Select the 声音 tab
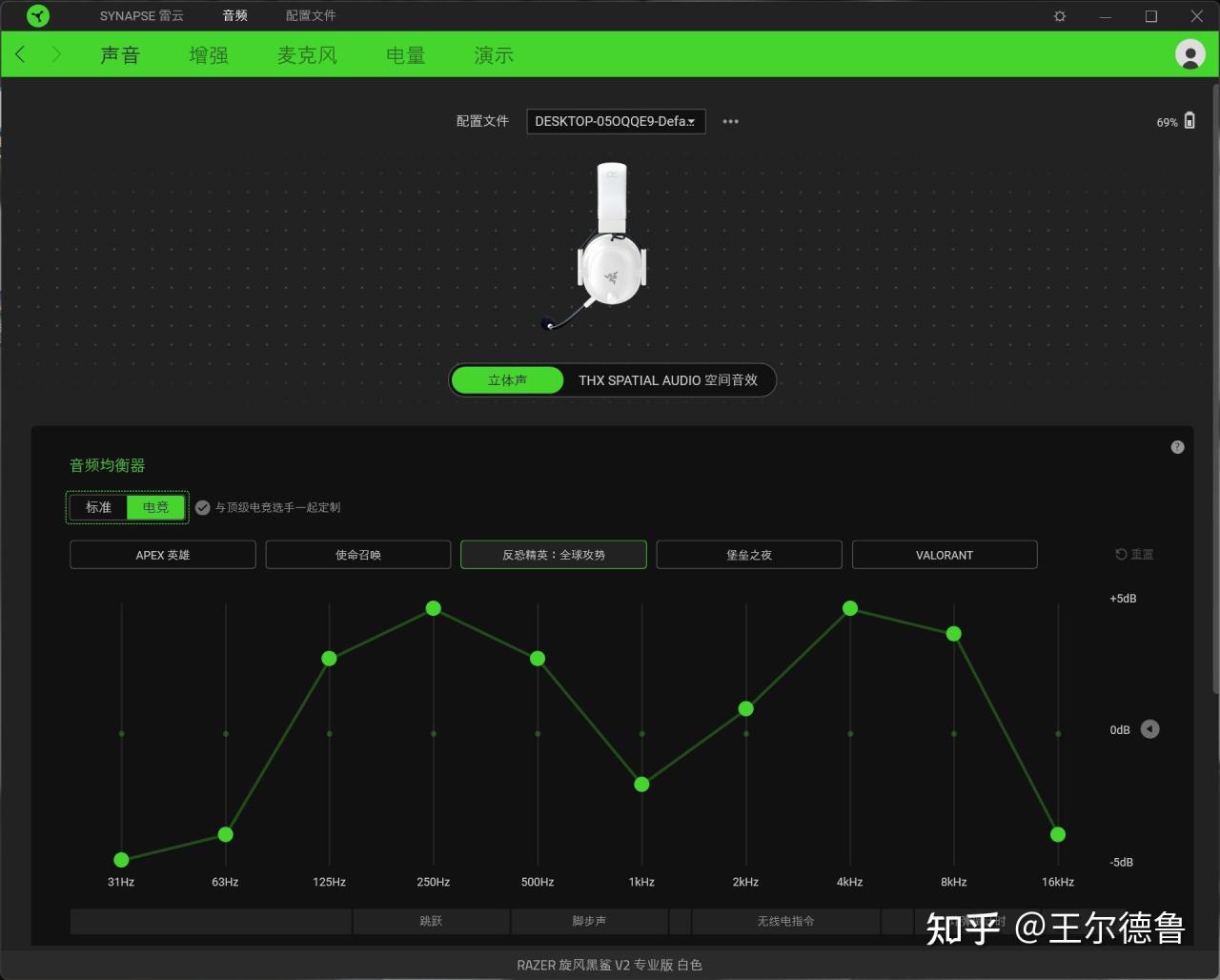 pos(120,55)
